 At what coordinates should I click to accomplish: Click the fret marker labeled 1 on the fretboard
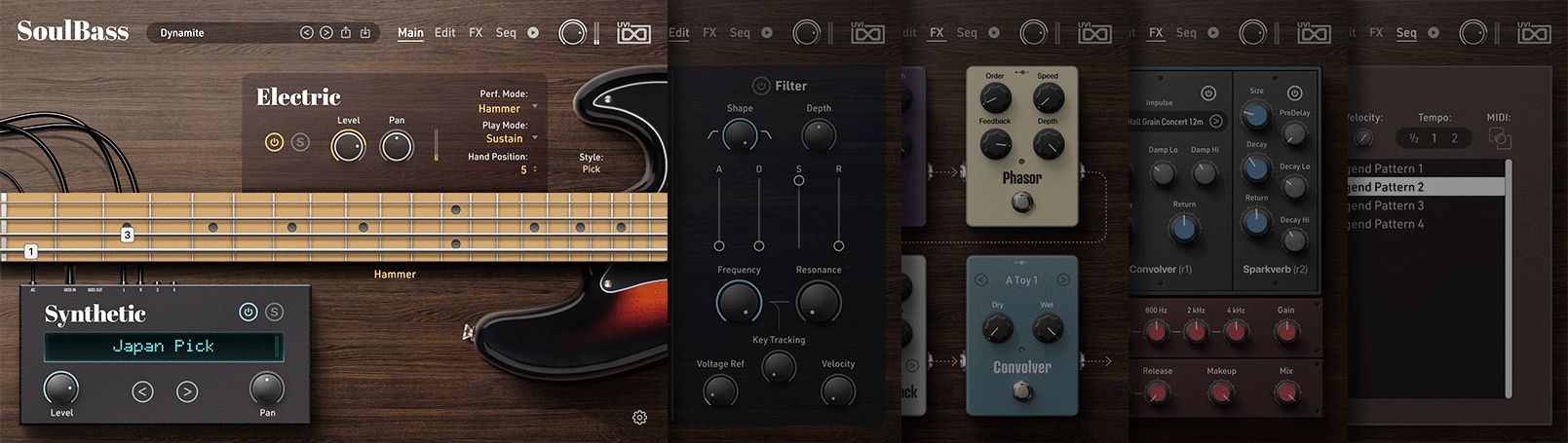point(31,251)
